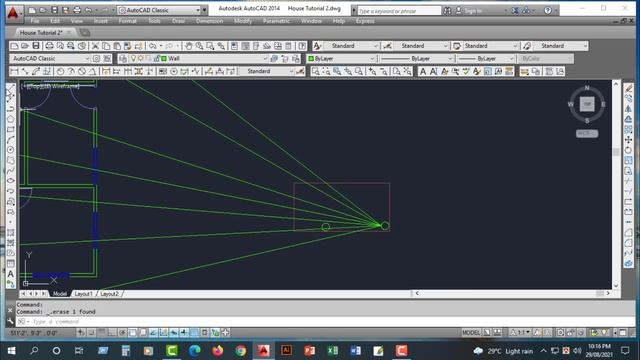Viewport: 640px width, 360px height.
Task: Click the 2D Wireframe viewport label
Action: [59, 86]
